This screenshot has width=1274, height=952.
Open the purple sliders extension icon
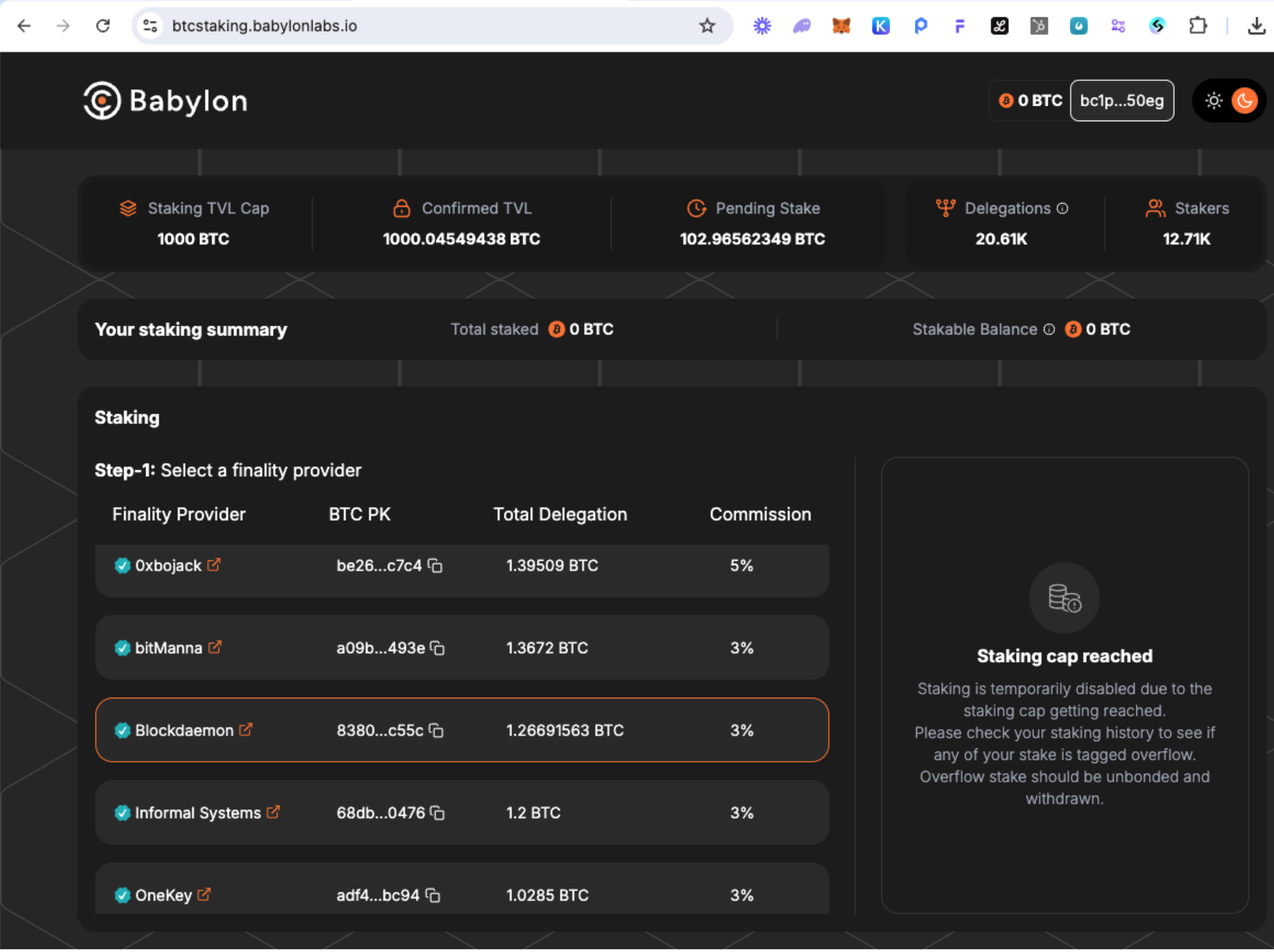click(1118, 26)
